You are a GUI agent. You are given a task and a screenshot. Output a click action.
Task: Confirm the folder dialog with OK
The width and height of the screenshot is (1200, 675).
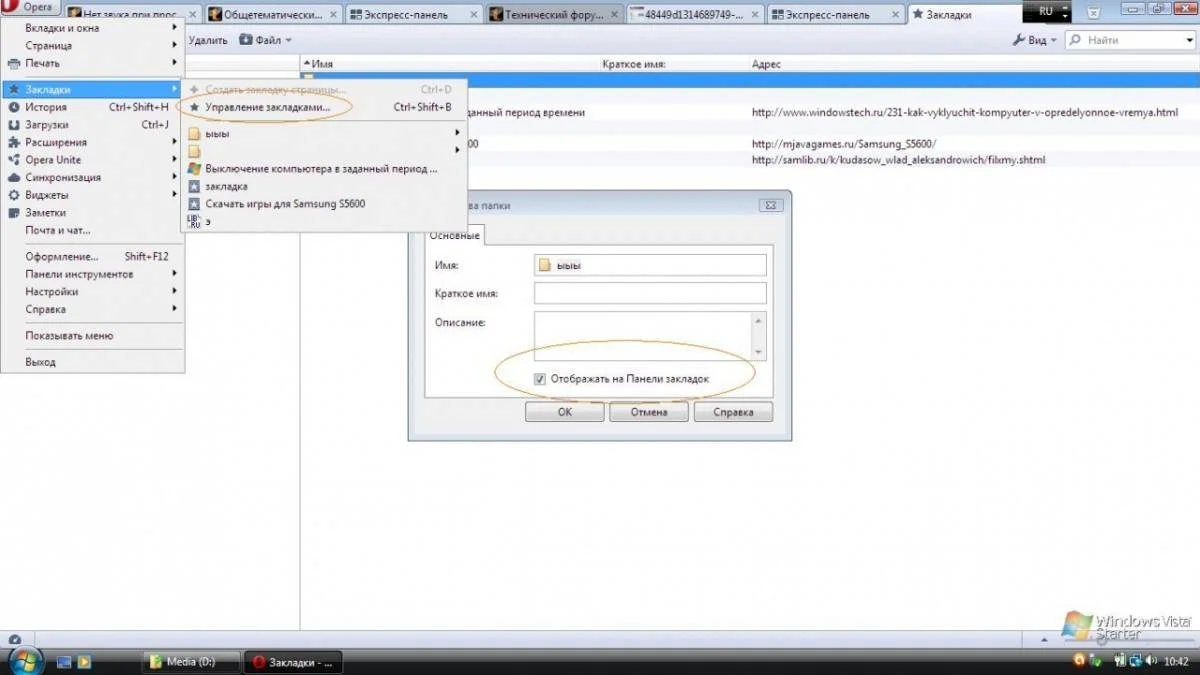pyautogui.click(x=565, y=412)
